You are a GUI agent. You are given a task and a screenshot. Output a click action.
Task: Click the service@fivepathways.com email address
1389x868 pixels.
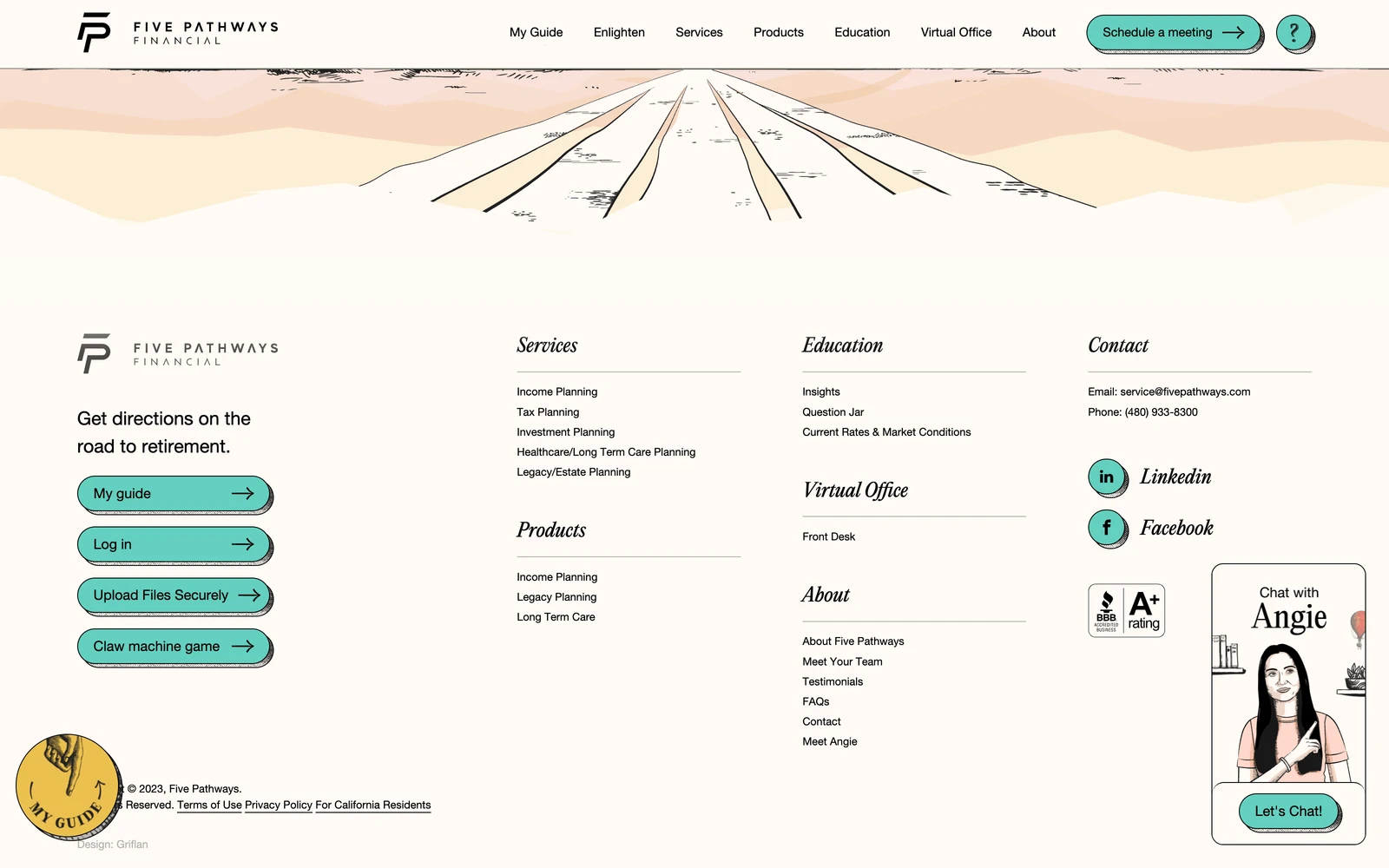1185,392
